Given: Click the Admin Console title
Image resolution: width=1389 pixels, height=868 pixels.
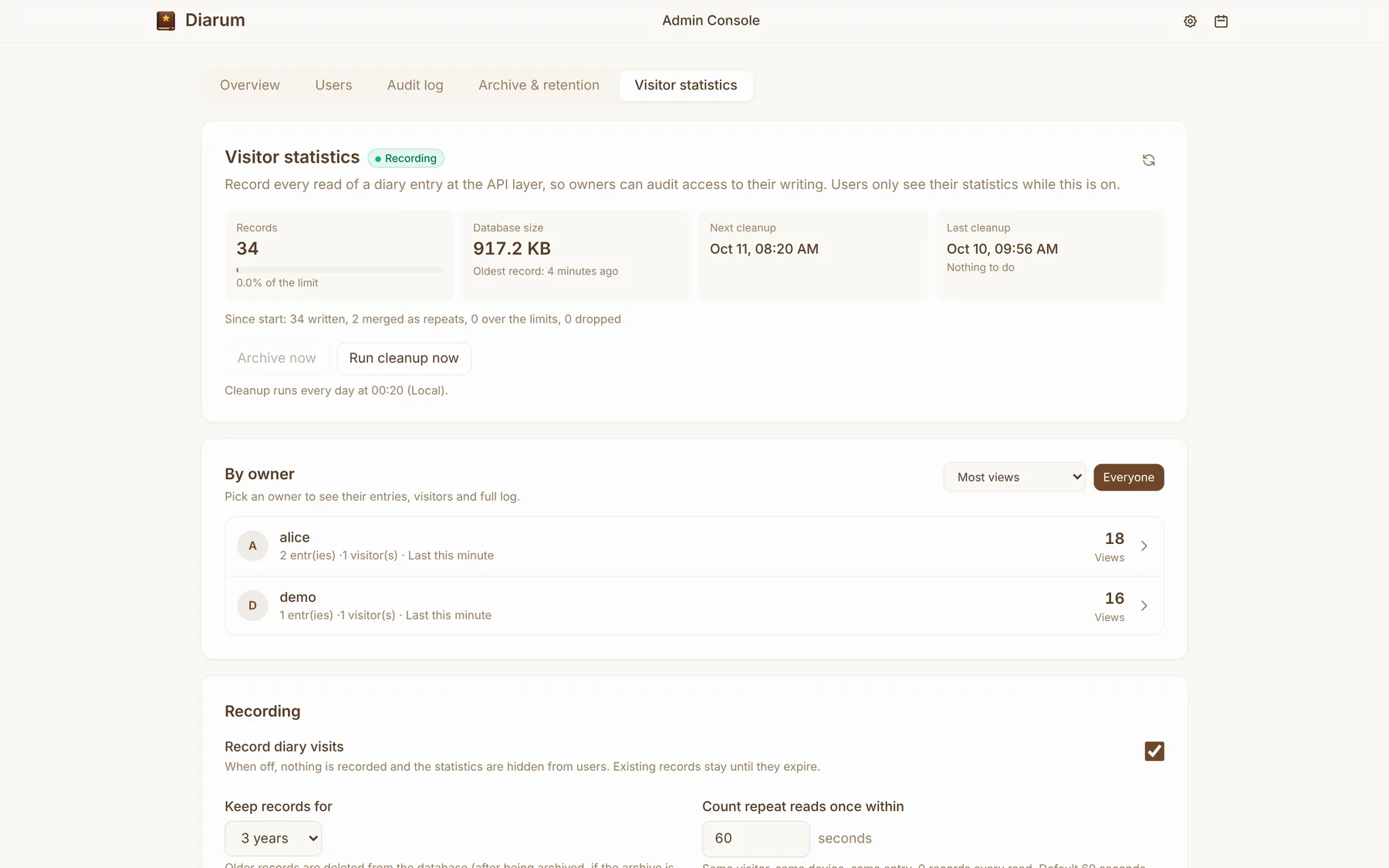Looking at the screenshot, I should coord(711,21).
